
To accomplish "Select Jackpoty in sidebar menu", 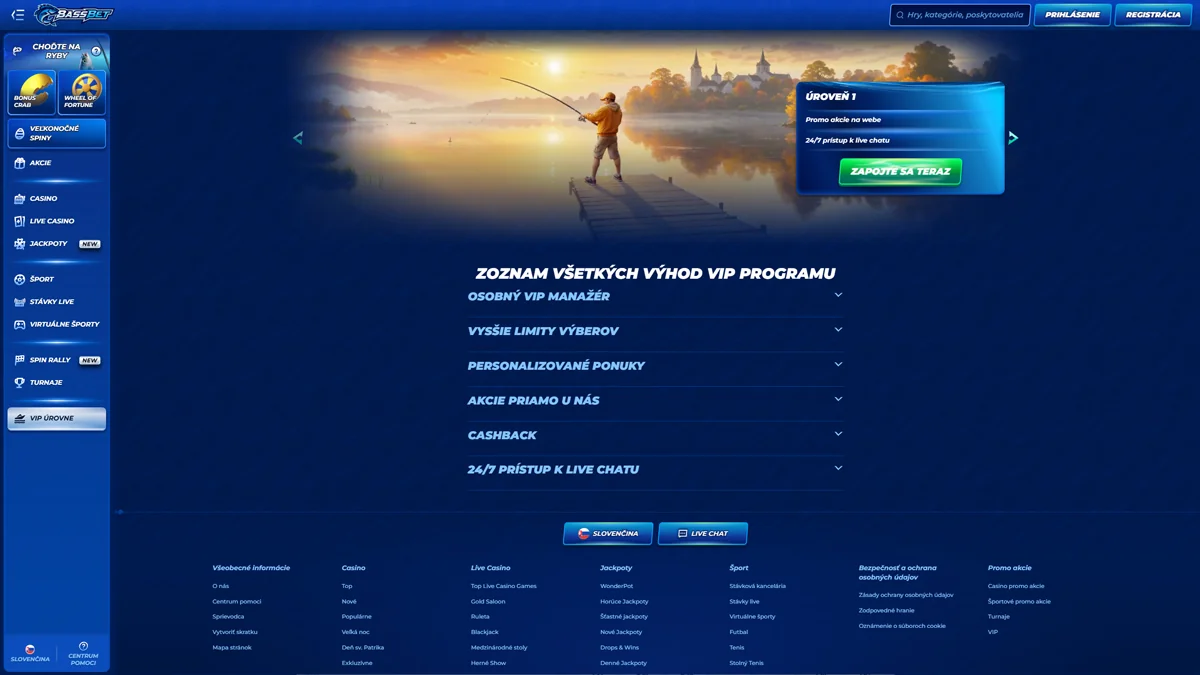I will [49, 244].
